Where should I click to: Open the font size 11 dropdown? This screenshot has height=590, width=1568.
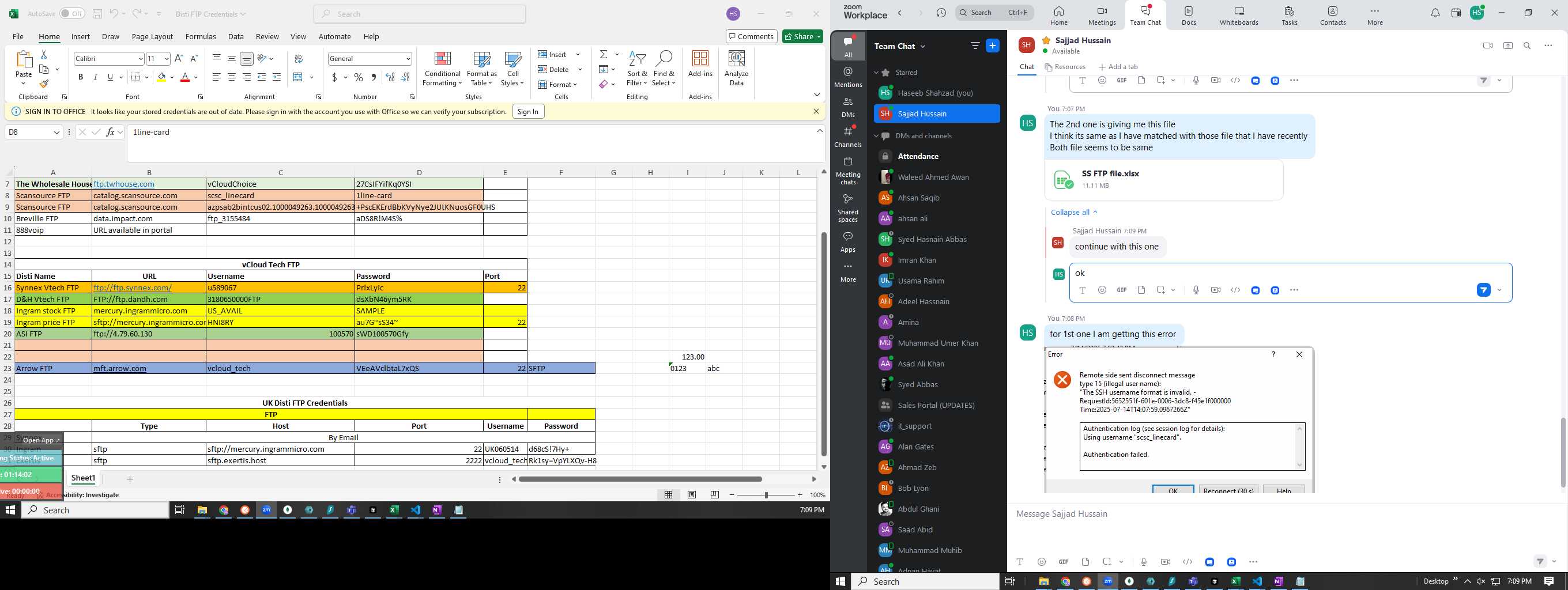click(x=167, y=59)
